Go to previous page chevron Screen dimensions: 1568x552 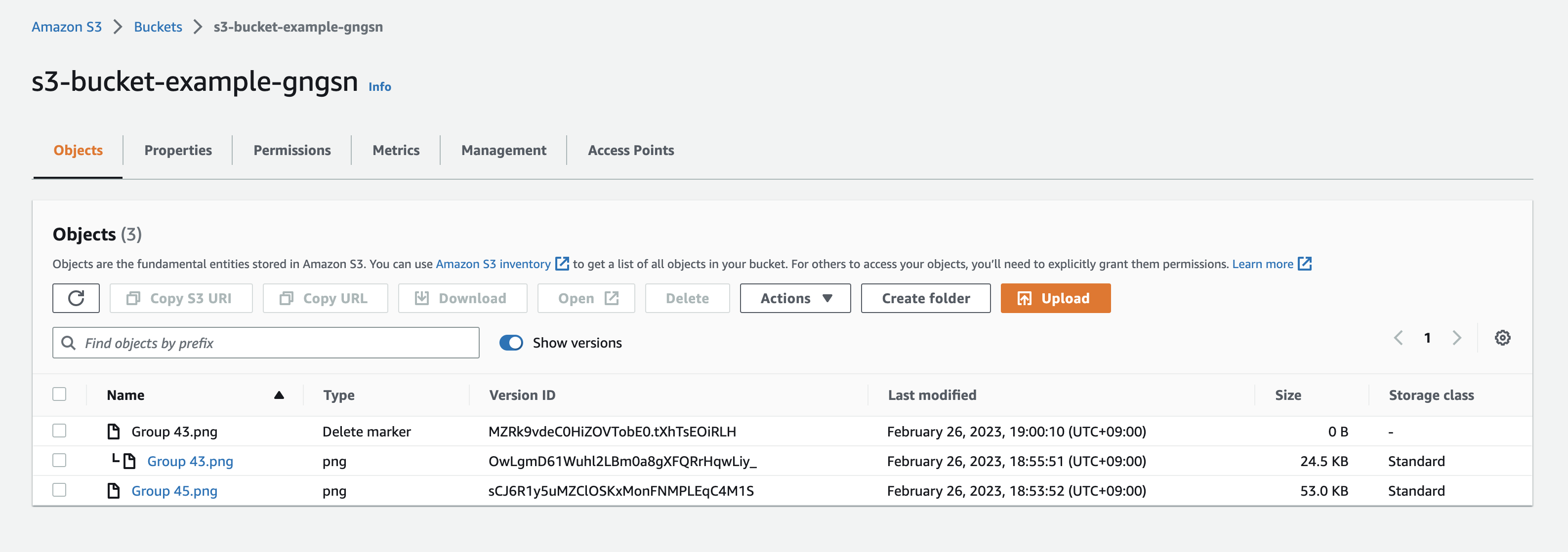pos(1398,338)
